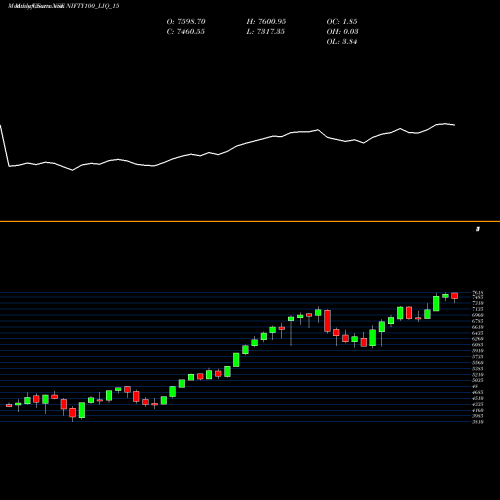Select the low value L: 7317.35
500x500 pixels.
[x=266, y=32]
